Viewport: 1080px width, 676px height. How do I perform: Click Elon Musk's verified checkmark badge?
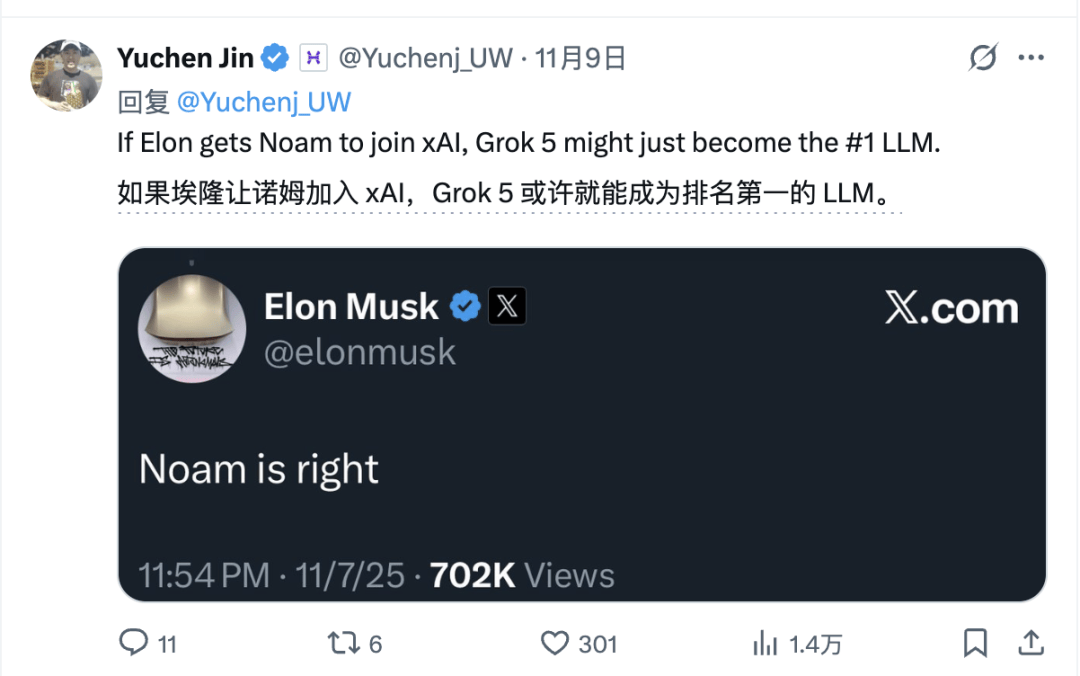pyautogui.click(x=463, y=307)
